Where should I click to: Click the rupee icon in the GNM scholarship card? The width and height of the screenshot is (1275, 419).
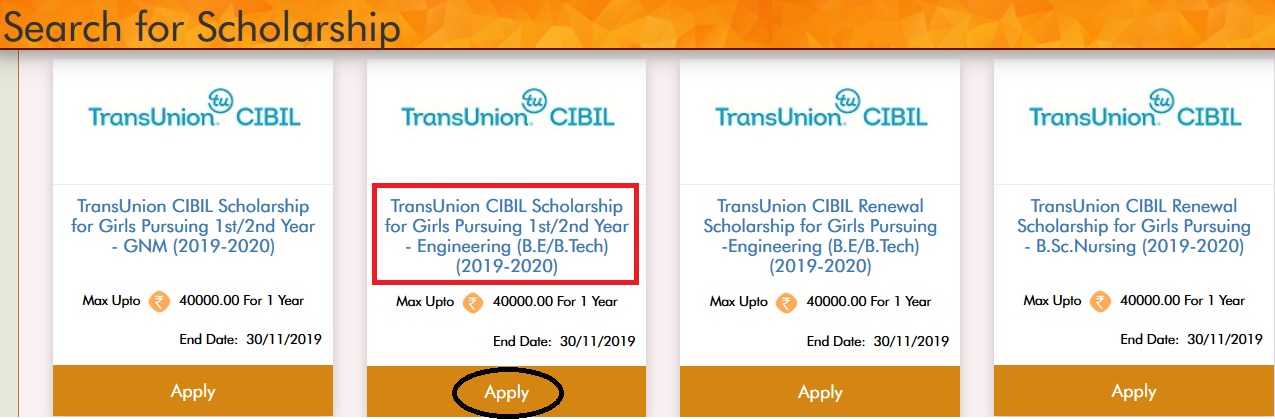coord(159,301)
